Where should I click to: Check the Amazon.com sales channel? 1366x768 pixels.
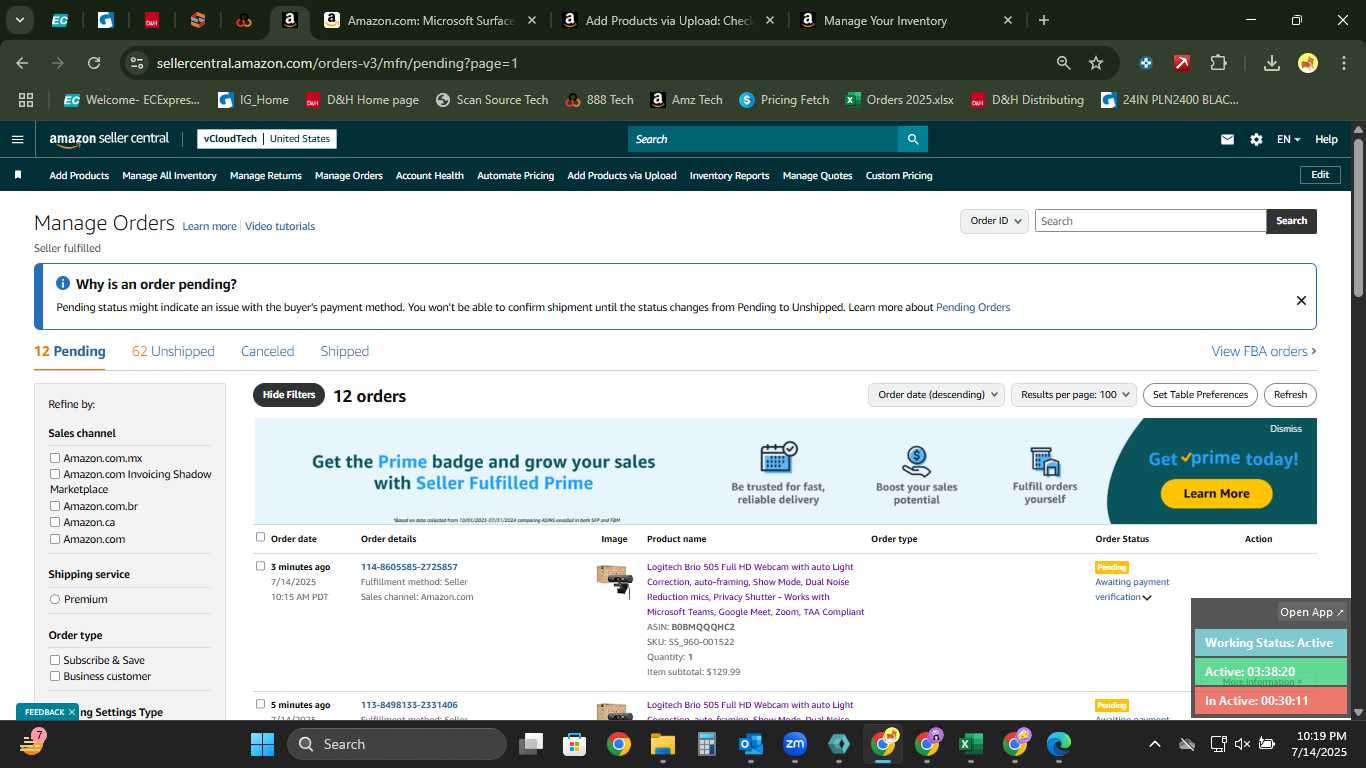point(56,539)
